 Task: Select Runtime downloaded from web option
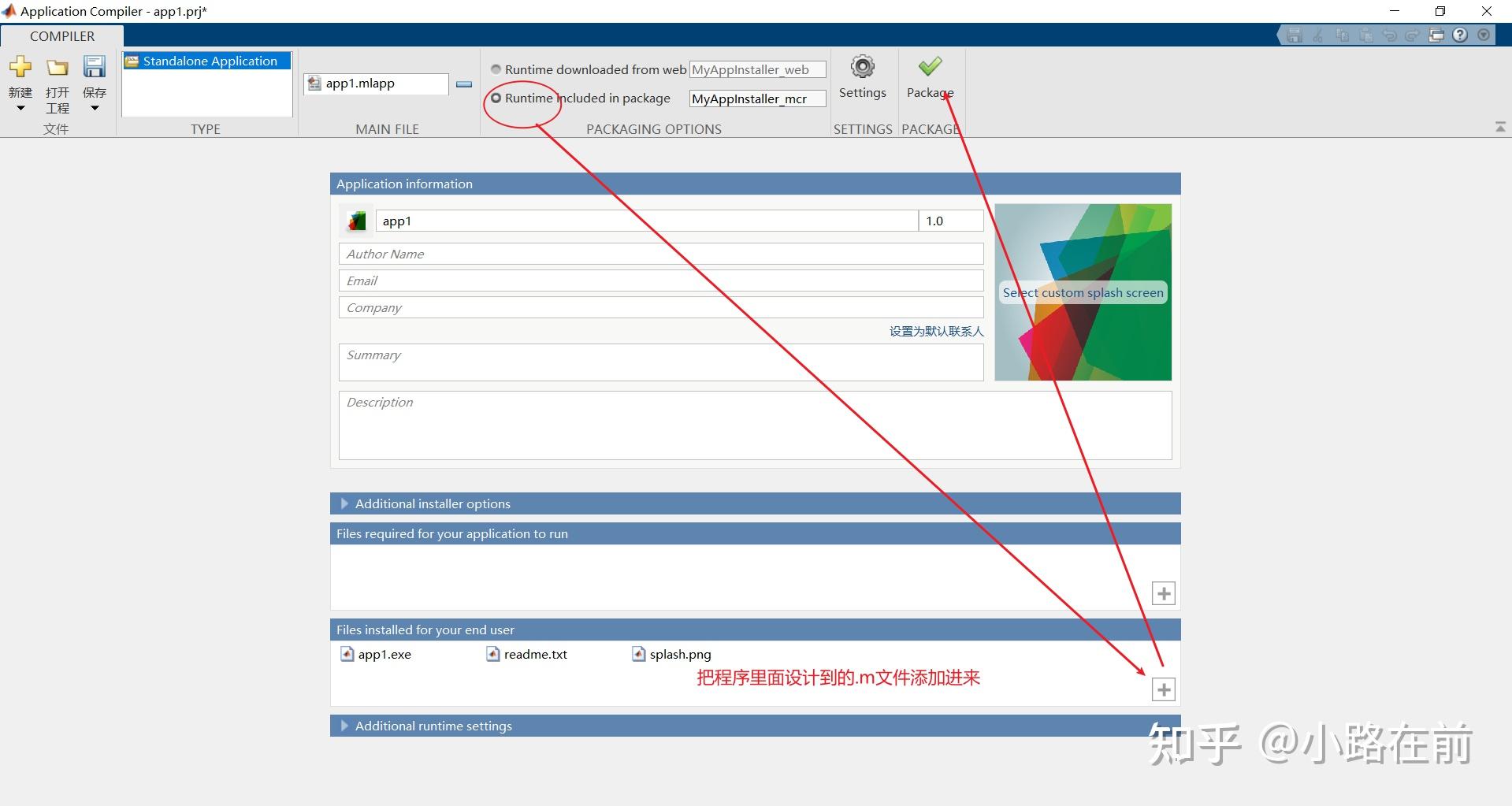496,69
